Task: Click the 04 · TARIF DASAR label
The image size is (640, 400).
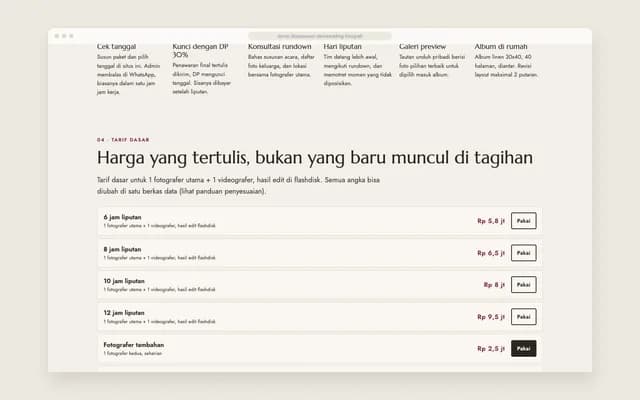Action: tap(123, 140)
